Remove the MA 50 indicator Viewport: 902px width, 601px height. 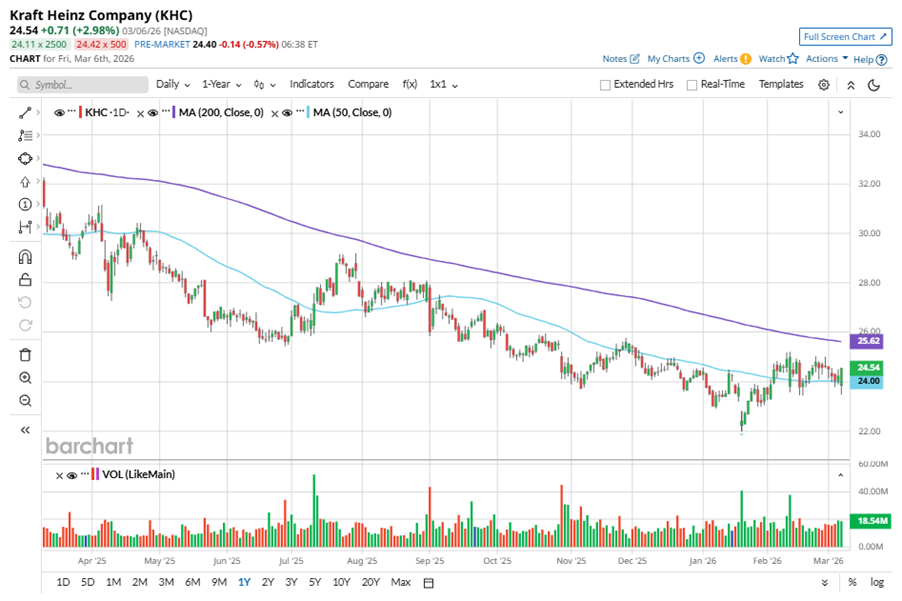275,113
